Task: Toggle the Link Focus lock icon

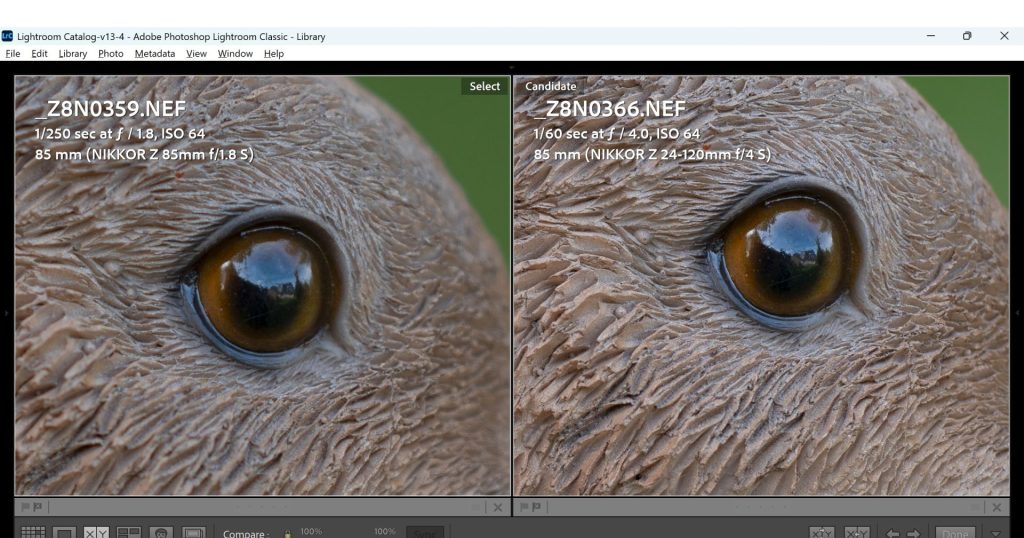Action: point(287,533)
